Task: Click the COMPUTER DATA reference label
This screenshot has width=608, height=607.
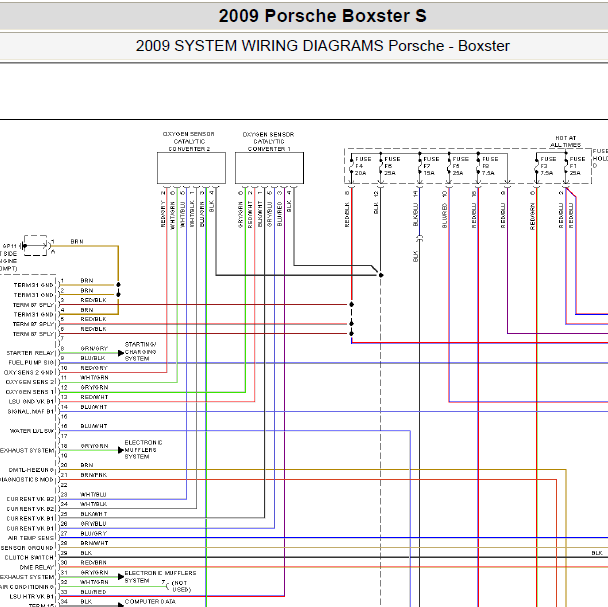Action: pos(150,602)
